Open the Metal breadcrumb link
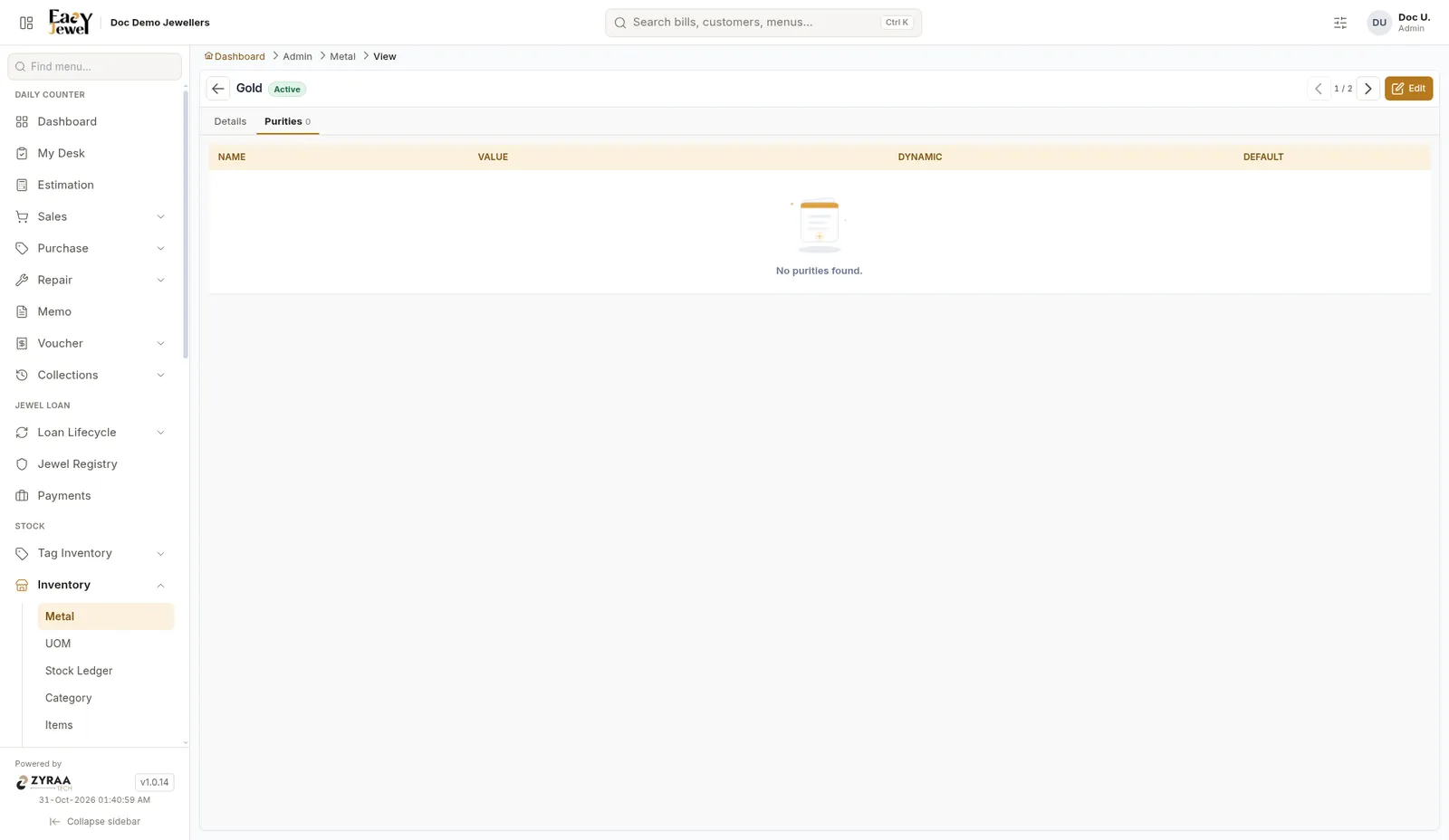The height and width of the screenshot is (840, 1449). click(342, 56)
